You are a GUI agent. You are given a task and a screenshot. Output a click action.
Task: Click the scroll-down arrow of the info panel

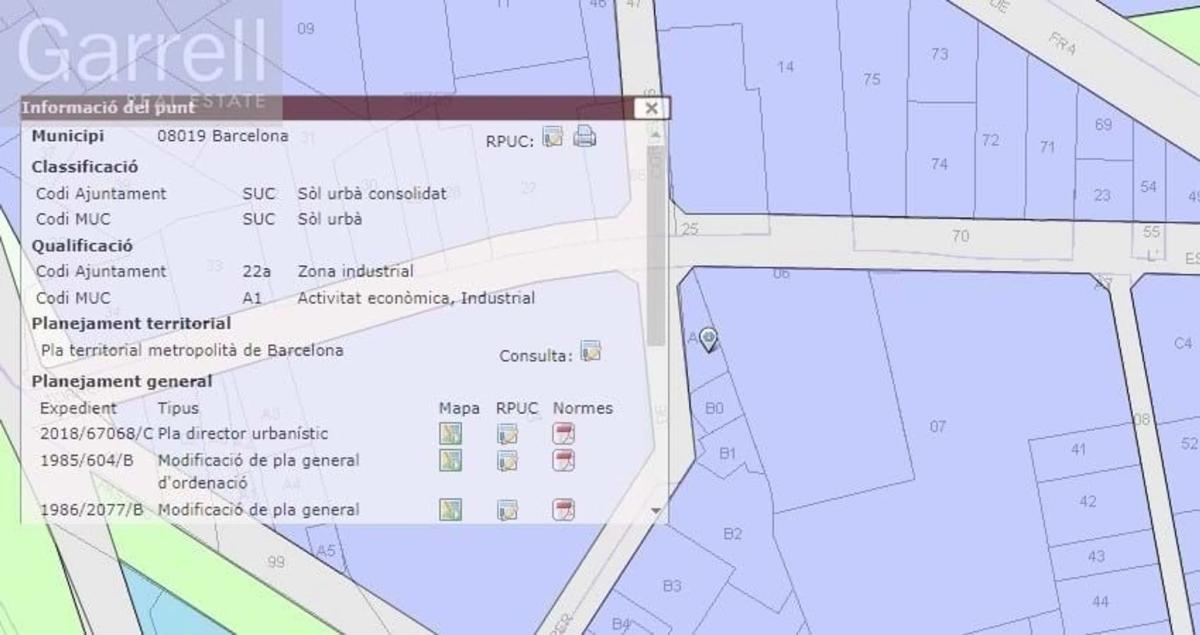[656, 510]
